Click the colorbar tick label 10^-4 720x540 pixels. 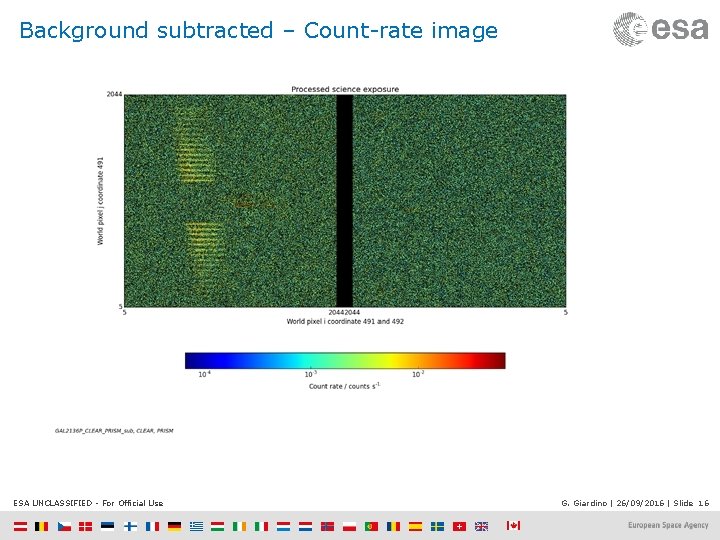coord(204,374)
